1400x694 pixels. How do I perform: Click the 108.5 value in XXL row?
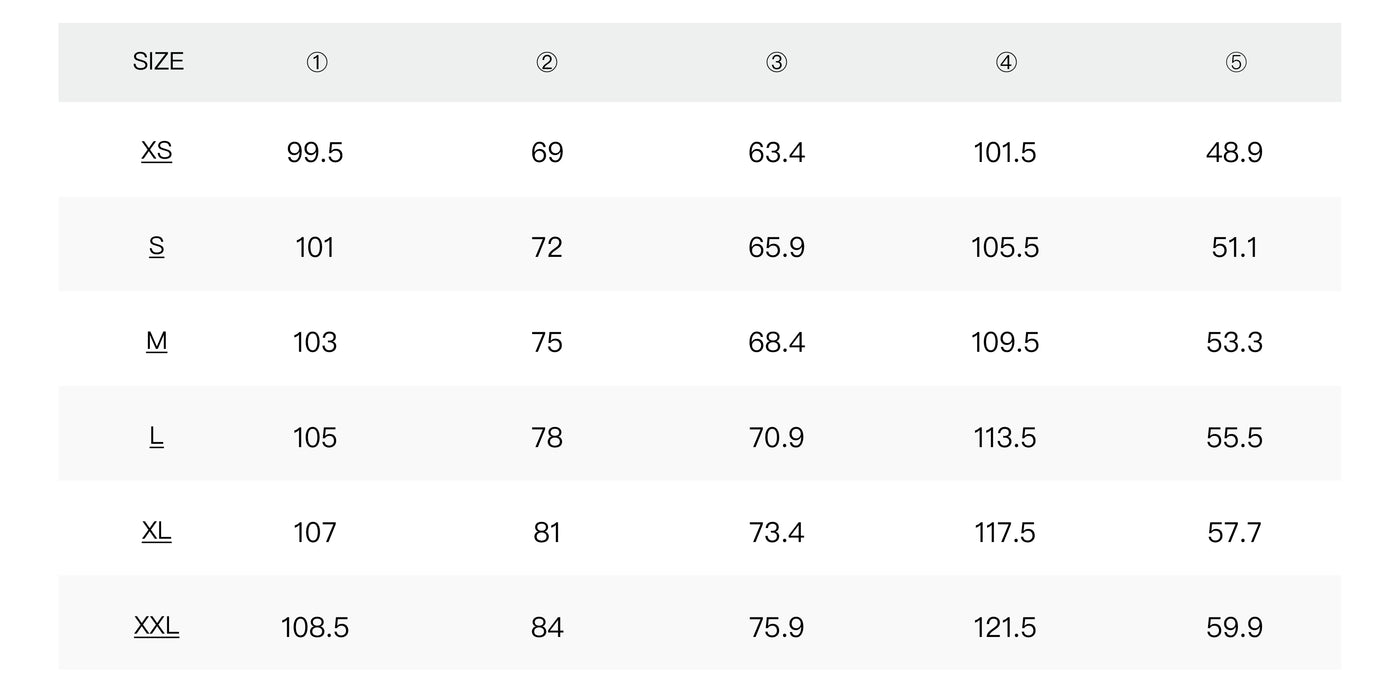[315, 627]
